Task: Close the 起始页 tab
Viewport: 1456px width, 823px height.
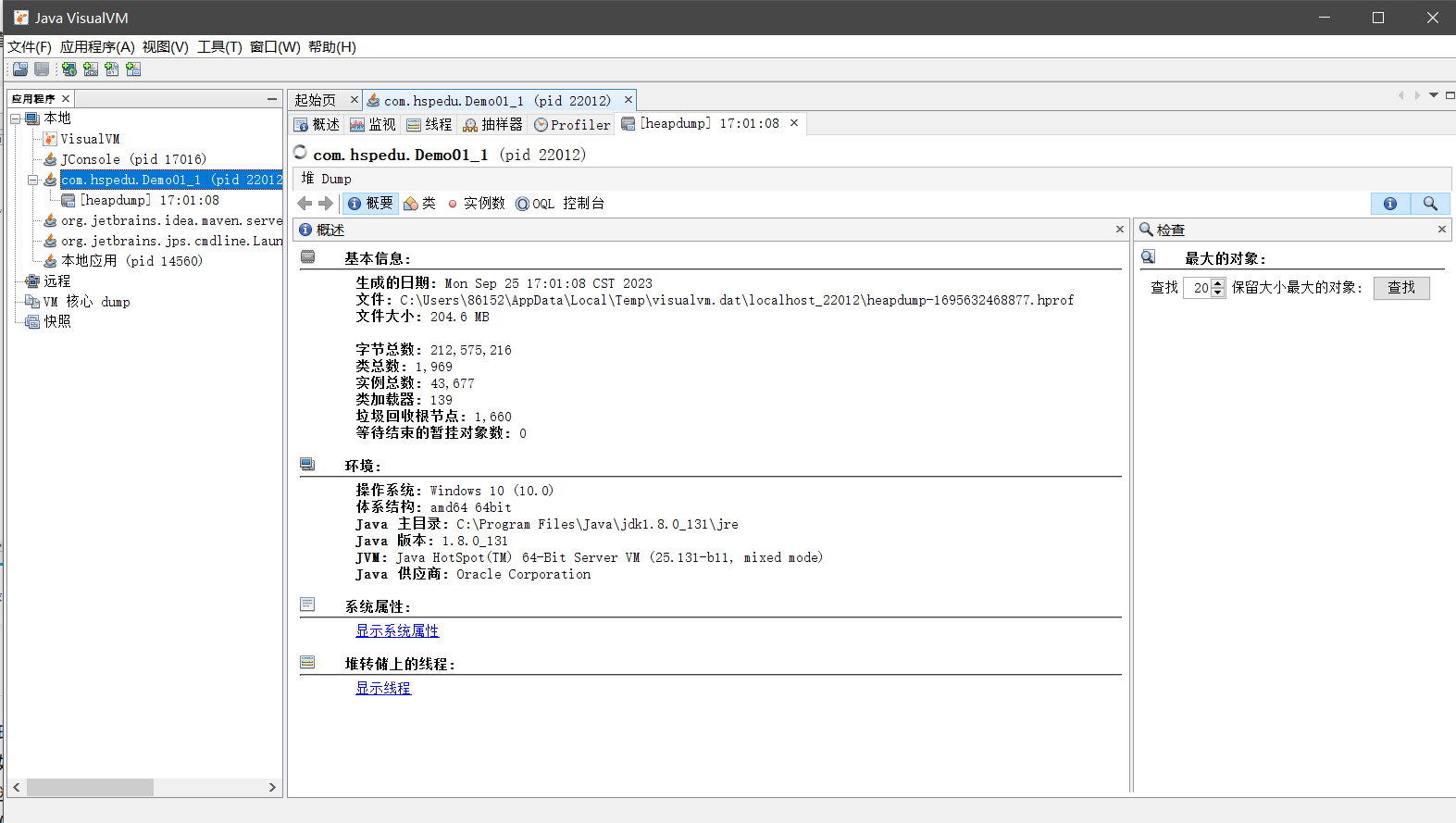Action: click(354, 99)
